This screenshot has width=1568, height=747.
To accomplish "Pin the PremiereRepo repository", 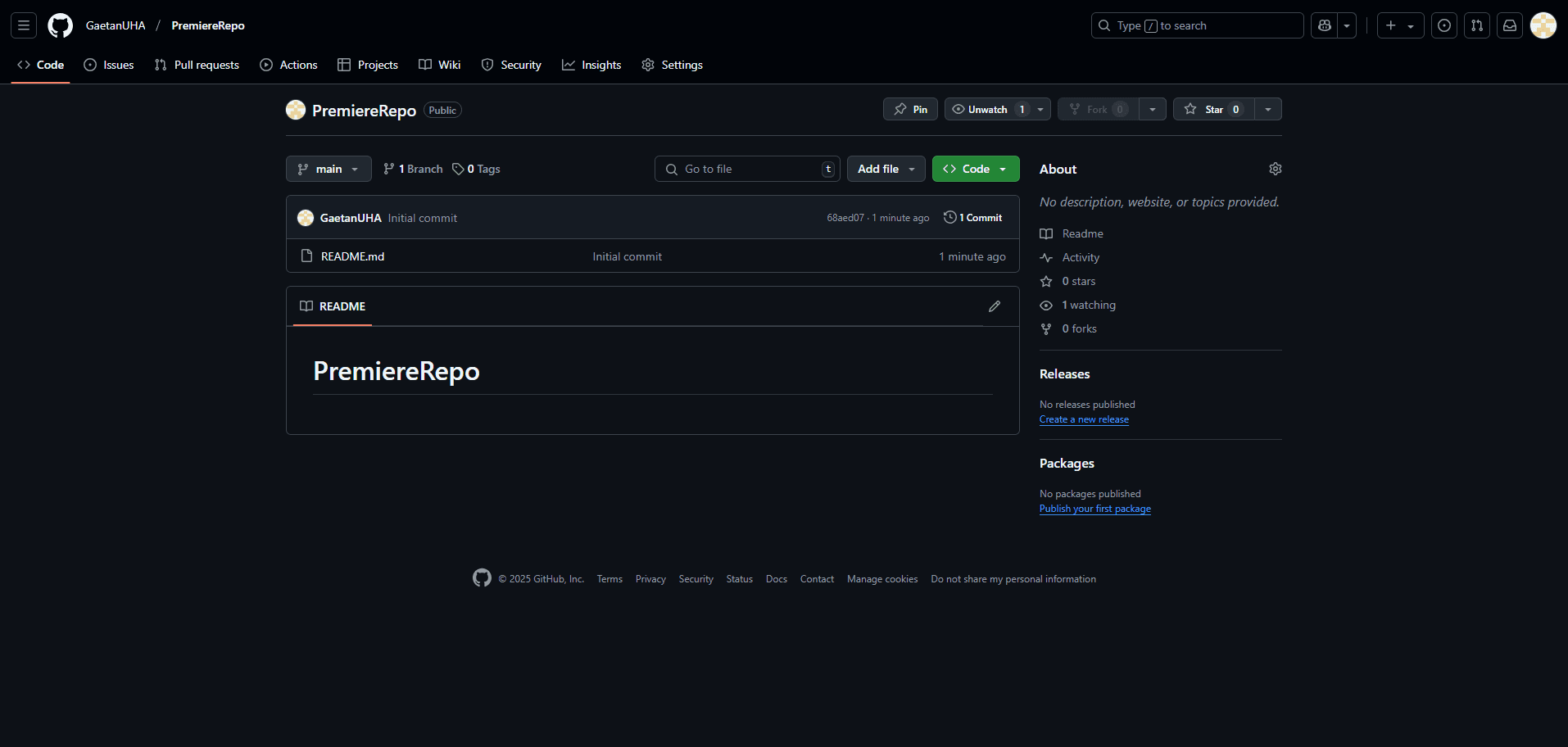I will pyautogui.click(x=910, y=109).
